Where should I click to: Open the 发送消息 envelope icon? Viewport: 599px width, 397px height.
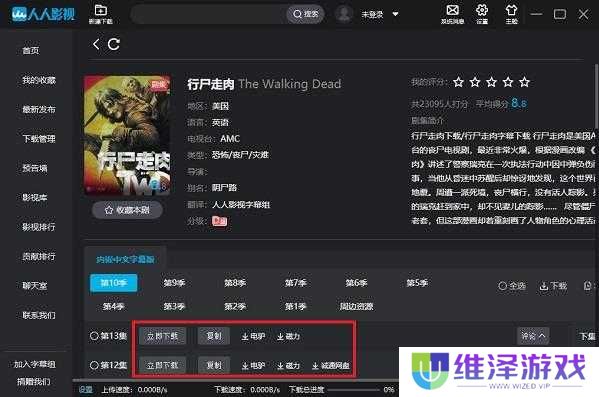[452, 10]
